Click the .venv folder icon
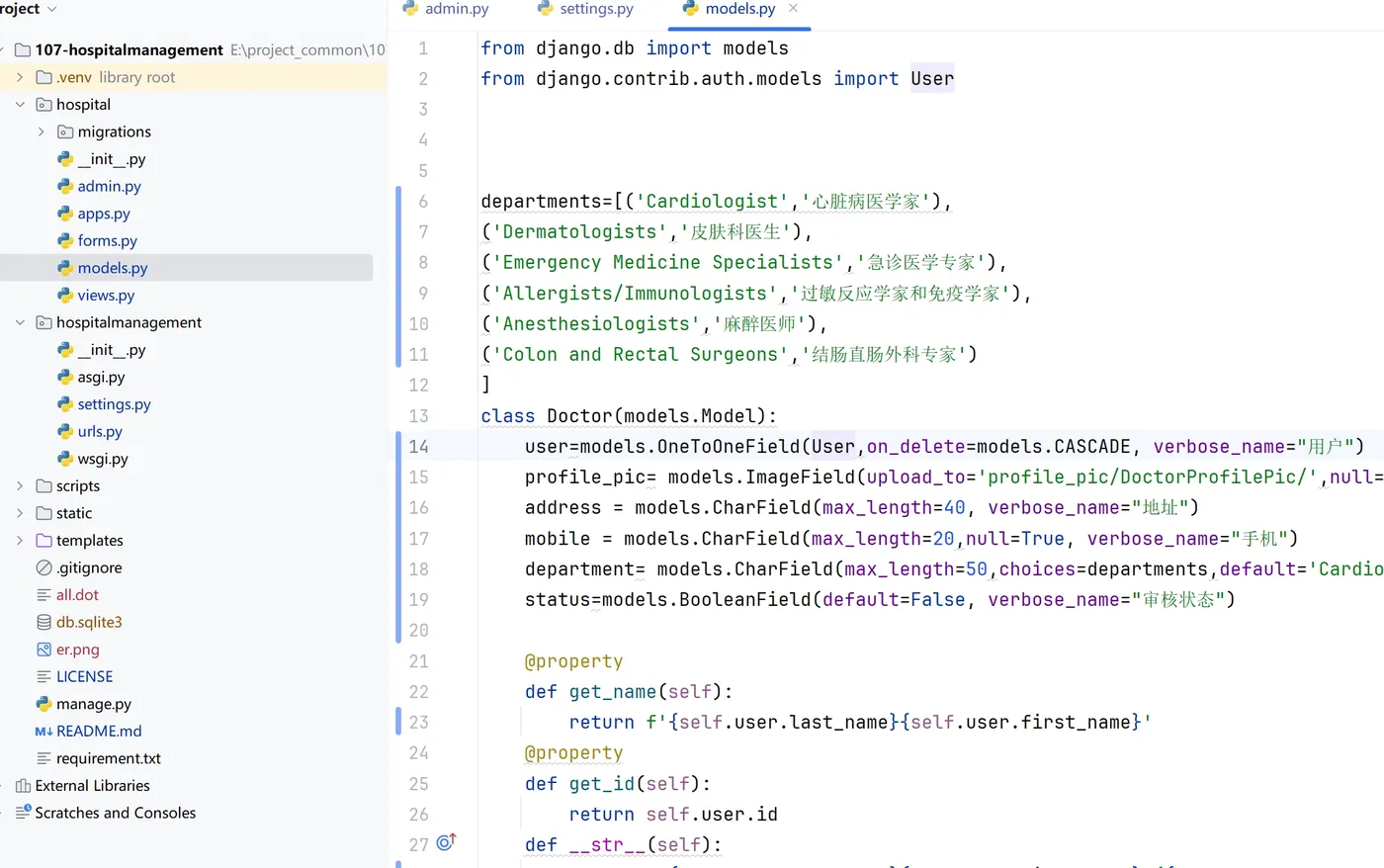 click(x=43, y=77)
